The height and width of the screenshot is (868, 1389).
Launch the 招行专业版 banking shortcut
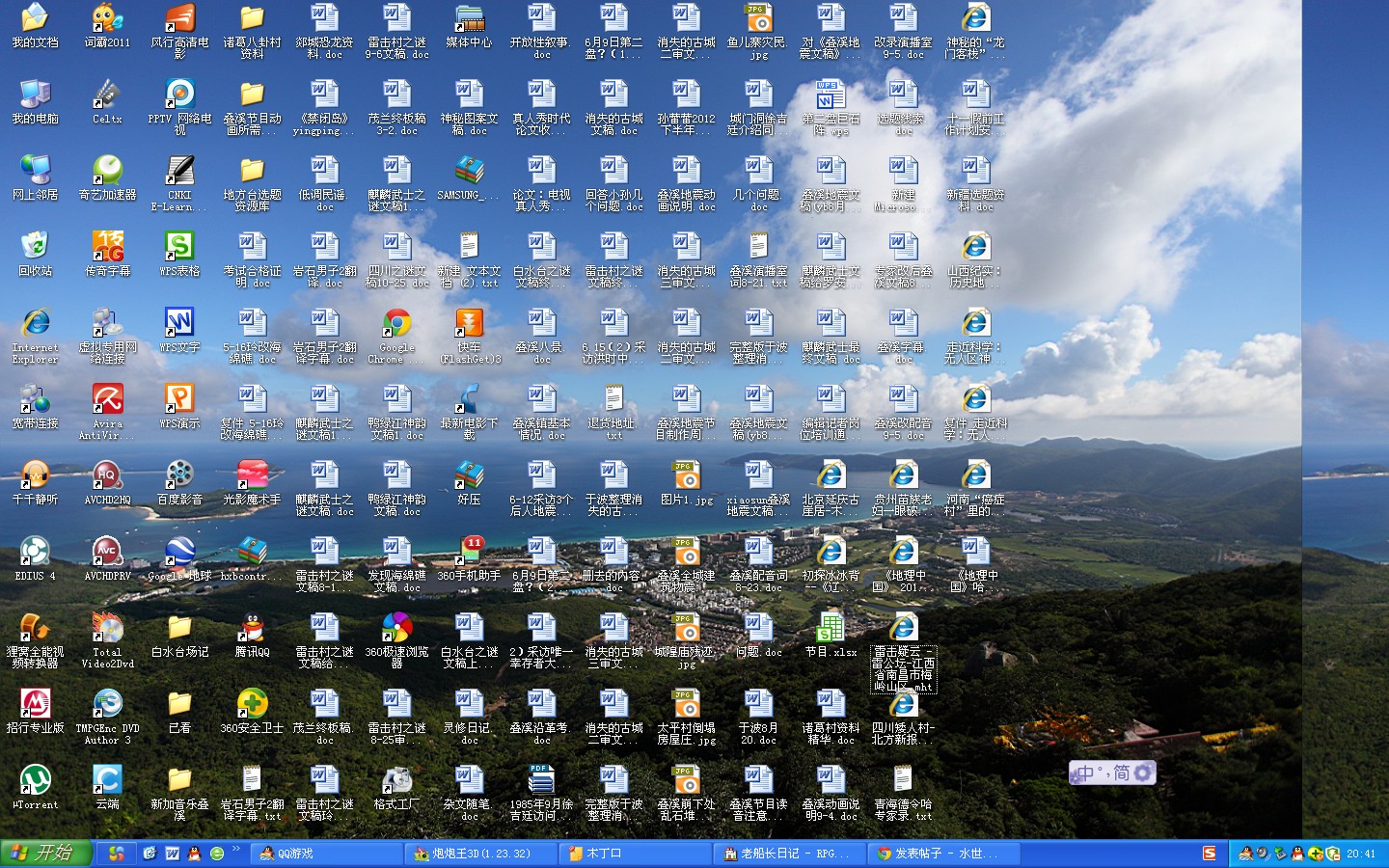click(x=35, y=711)
